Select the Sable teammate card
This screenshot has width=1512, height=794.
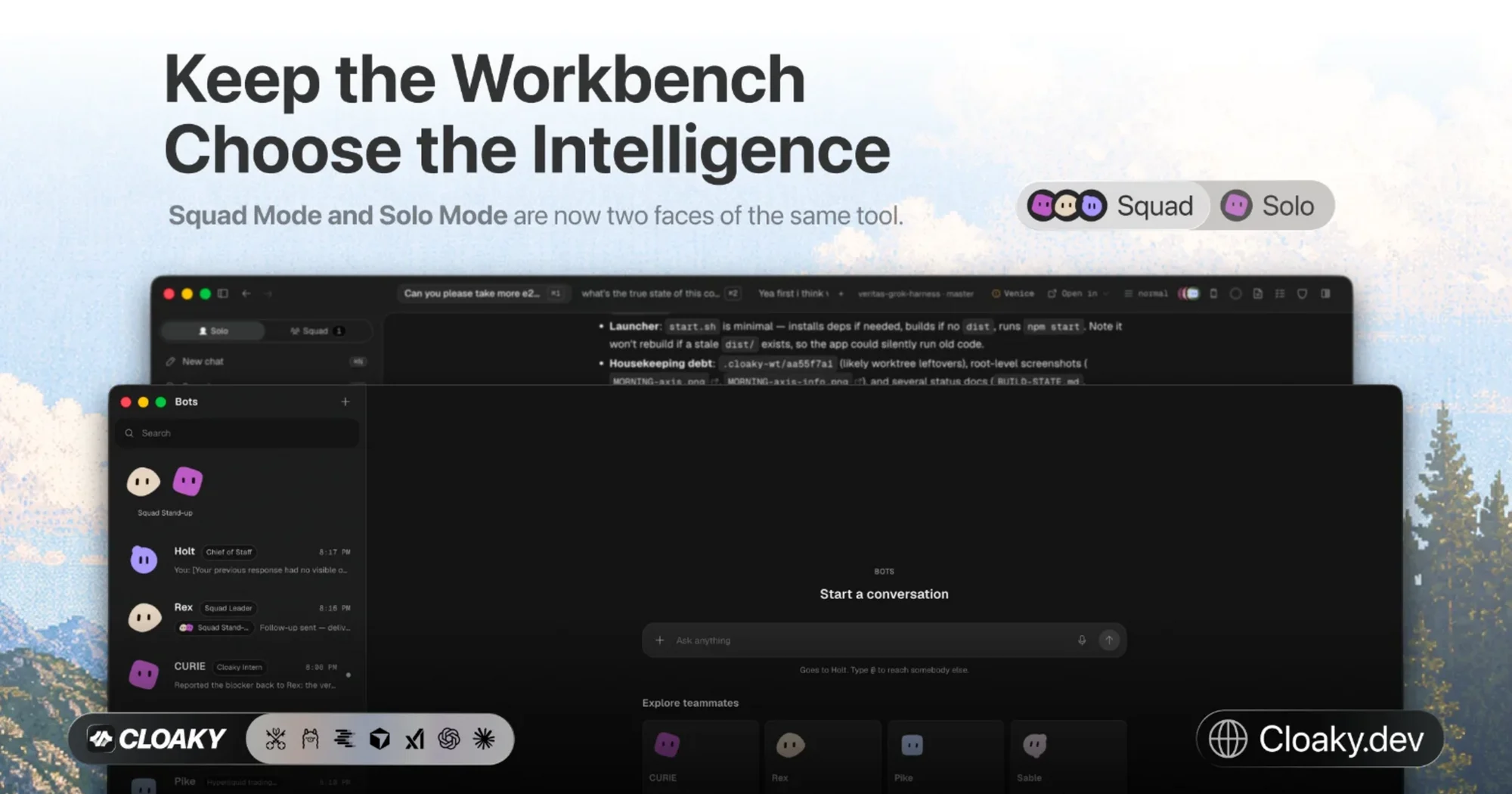pyautogui.click(x=1068, y=756)
